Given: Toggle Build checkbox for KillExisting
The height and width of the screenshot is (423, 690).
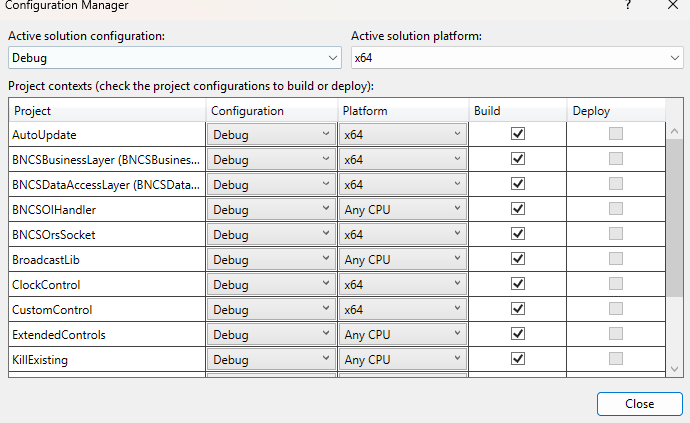Looking at the screenshot, I should pos(518,359).
